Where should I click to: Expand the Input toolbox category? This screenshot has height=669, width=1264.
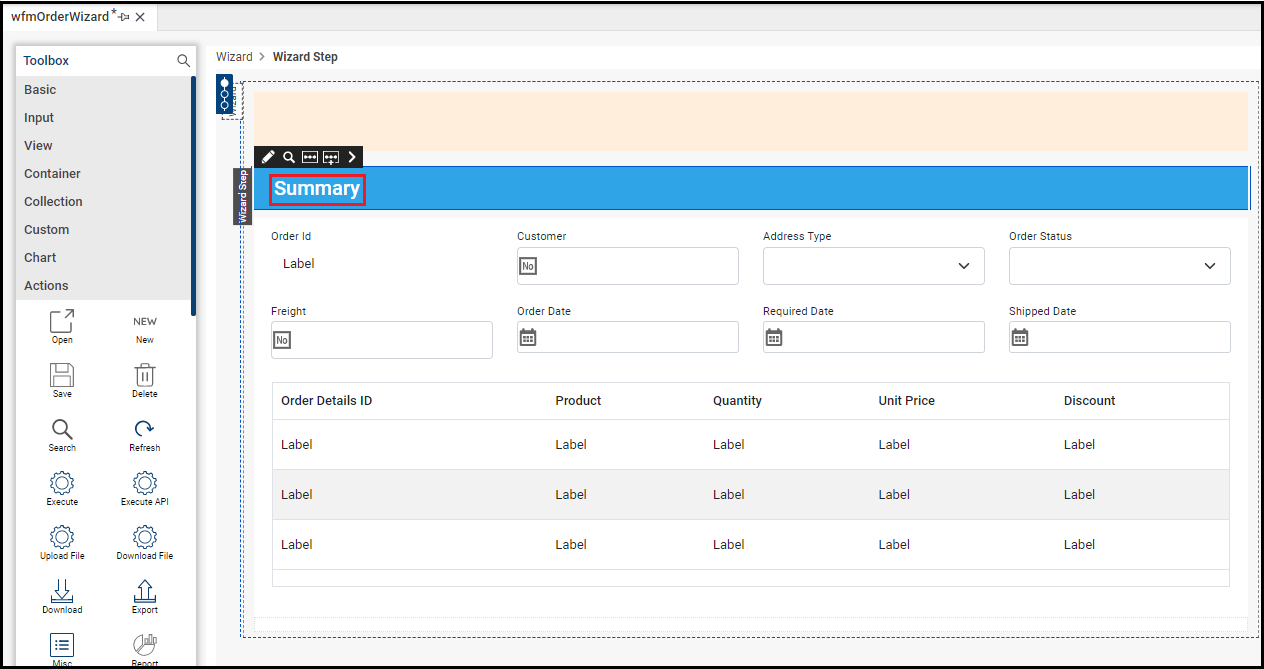click(x=104, y=118)
